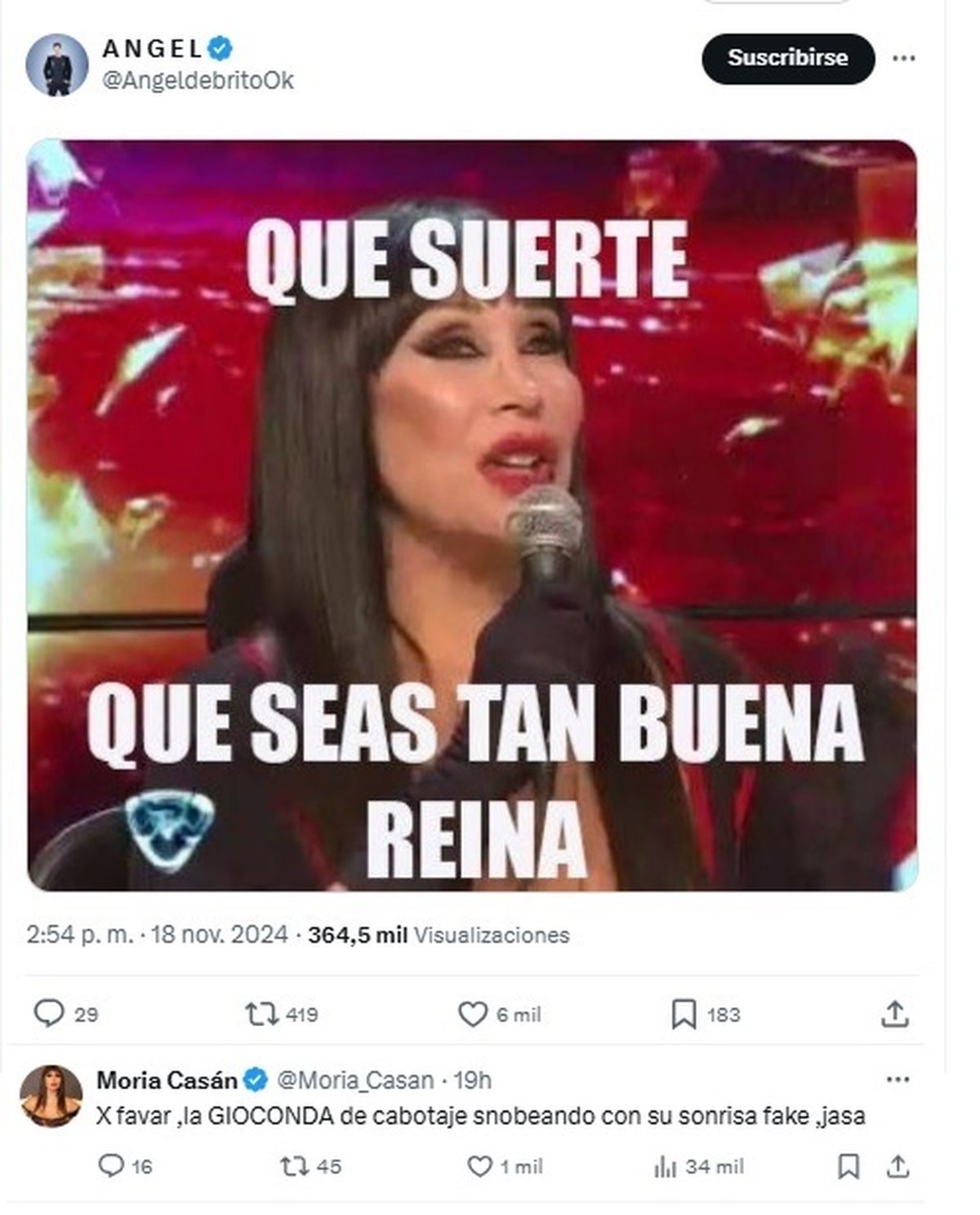Reply to Moria Casán's comment

click(110, 1165)
